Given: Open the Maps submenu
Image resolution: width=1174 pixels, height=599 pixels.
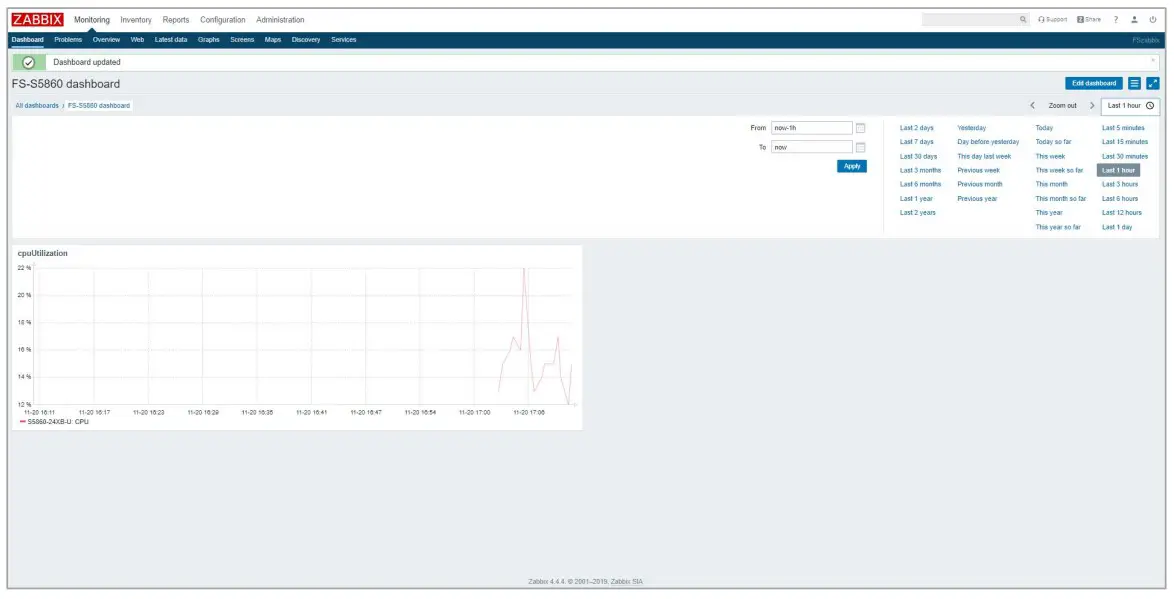Looking at the screenshot, I should [273, 40].
